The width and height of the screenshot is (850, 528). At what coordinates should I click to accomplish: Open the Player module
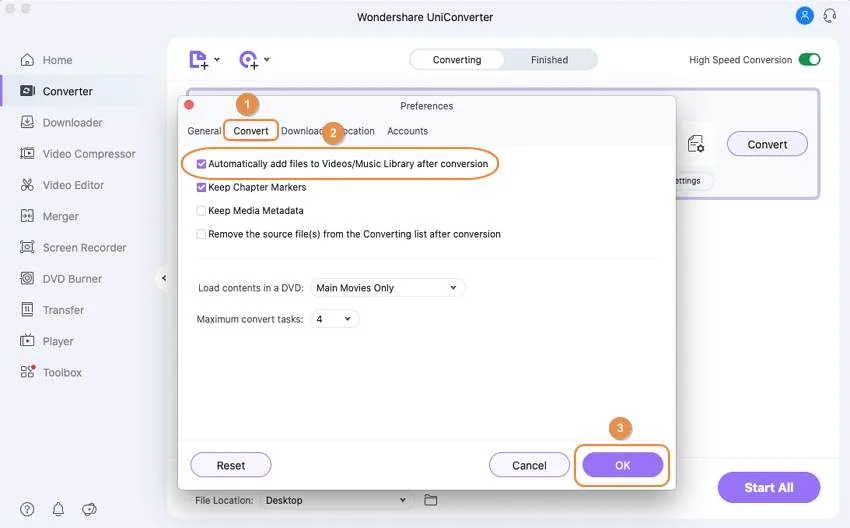tap(47, 342)
